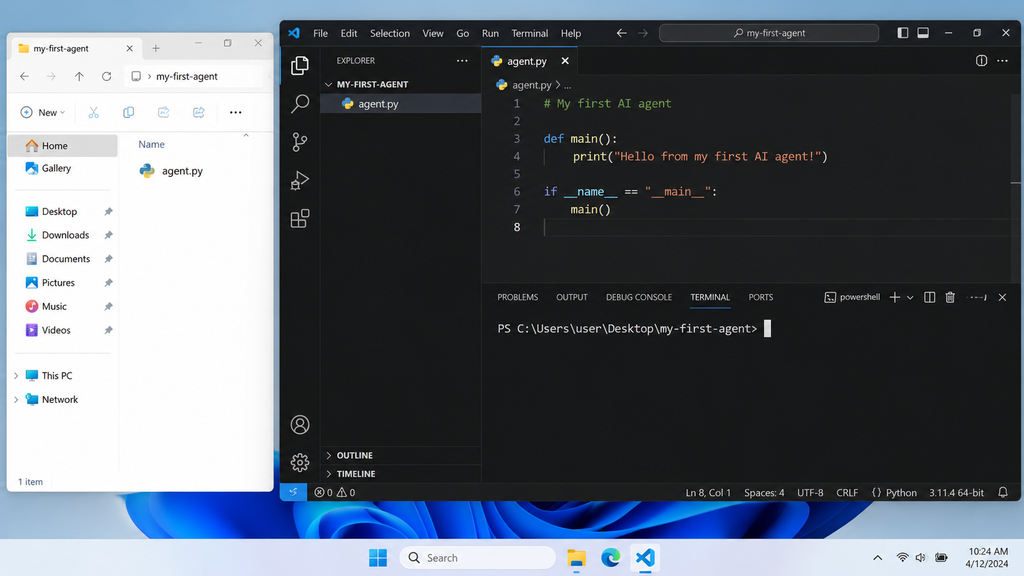Switch to the OUTPUT panel tab
The width and height of the screenshot is (1024, 576).
tap(572, 297)
